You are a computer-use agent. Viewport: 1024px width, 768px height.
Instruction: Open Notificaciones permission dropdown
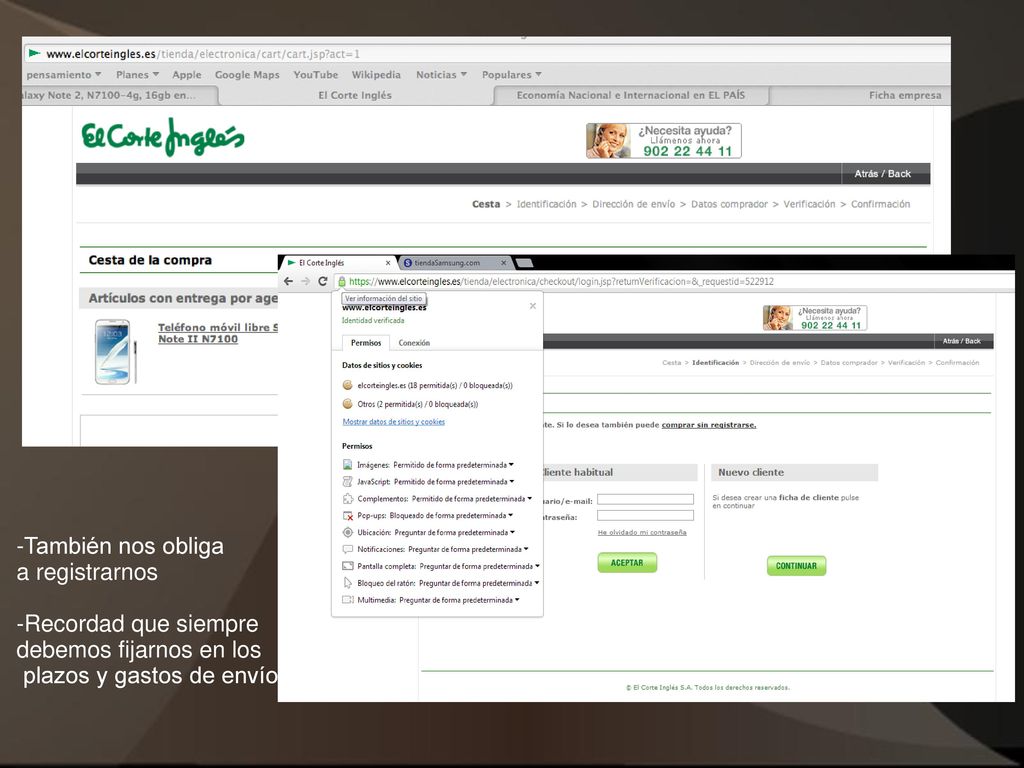[526, 549]
